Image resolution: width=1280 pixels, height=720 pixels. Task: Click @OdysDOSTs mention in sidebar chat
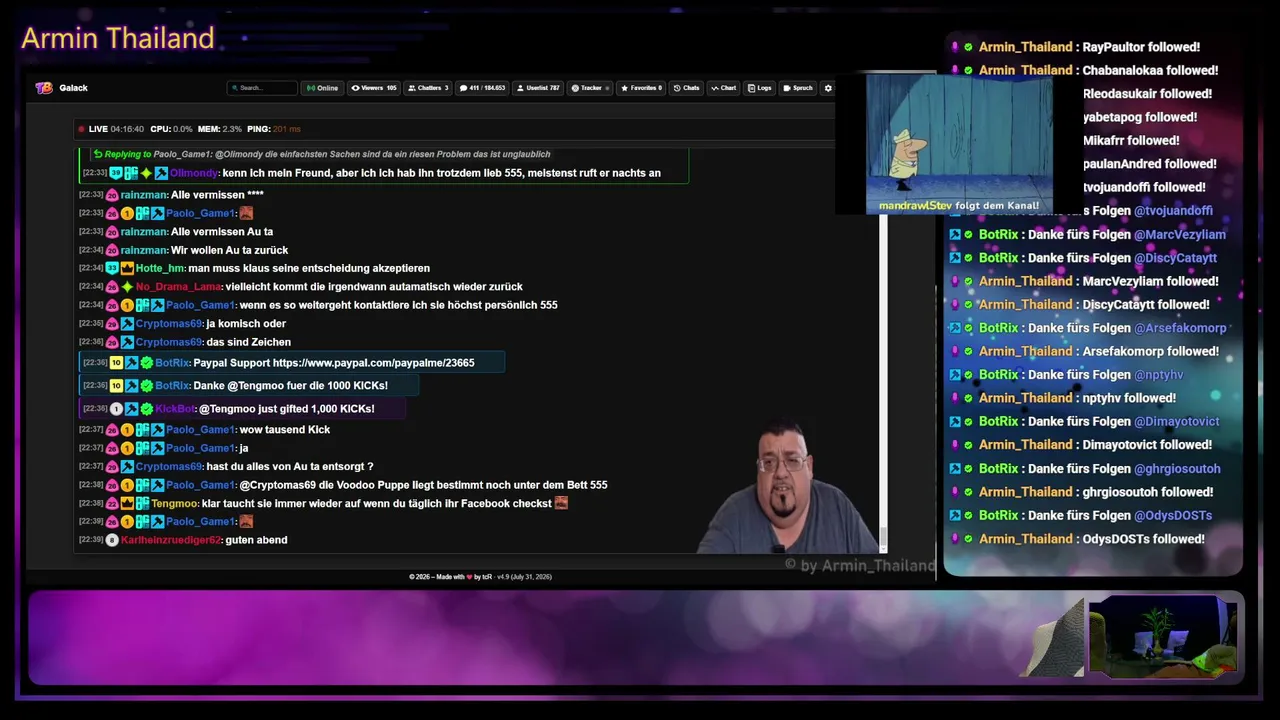[1173, 516]
